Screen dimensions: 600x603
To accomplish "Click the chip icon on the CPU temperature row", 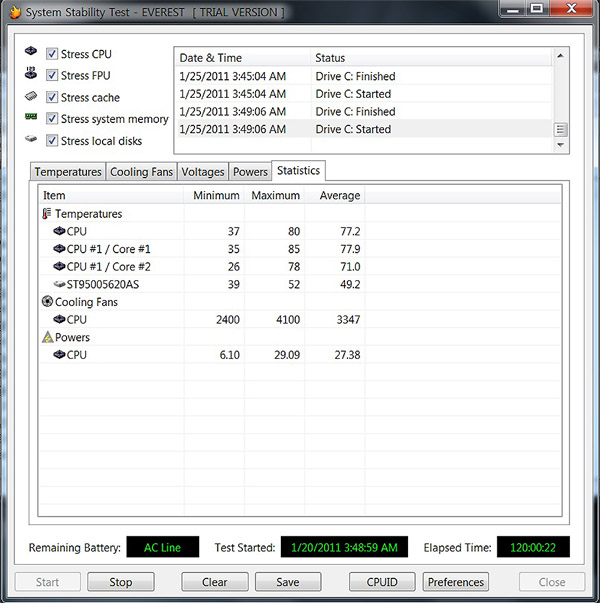I will coord(59,231).
